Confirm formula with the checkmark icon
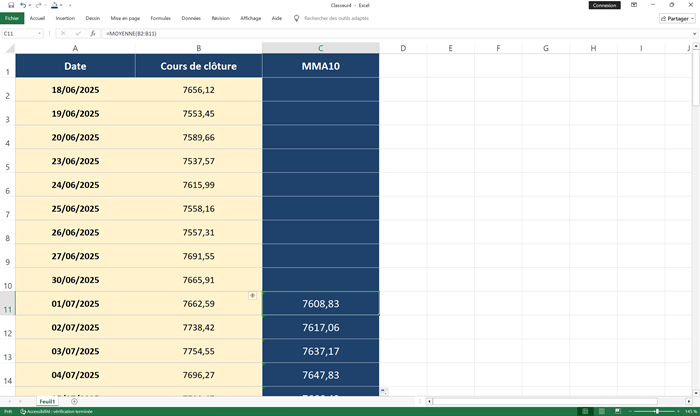The image size is (700, 416). [78, 33]
